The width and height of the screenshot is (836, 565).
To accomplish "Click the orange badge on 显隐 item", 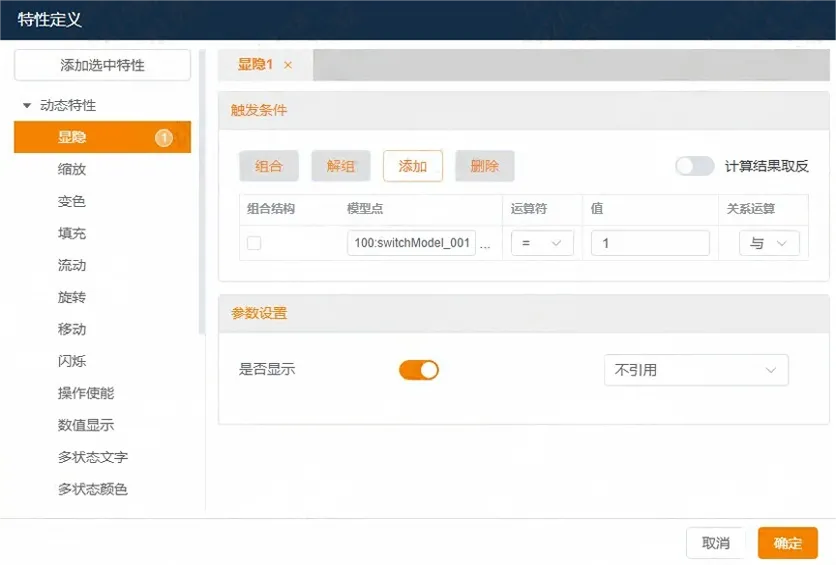I will [x=164, y=138].
